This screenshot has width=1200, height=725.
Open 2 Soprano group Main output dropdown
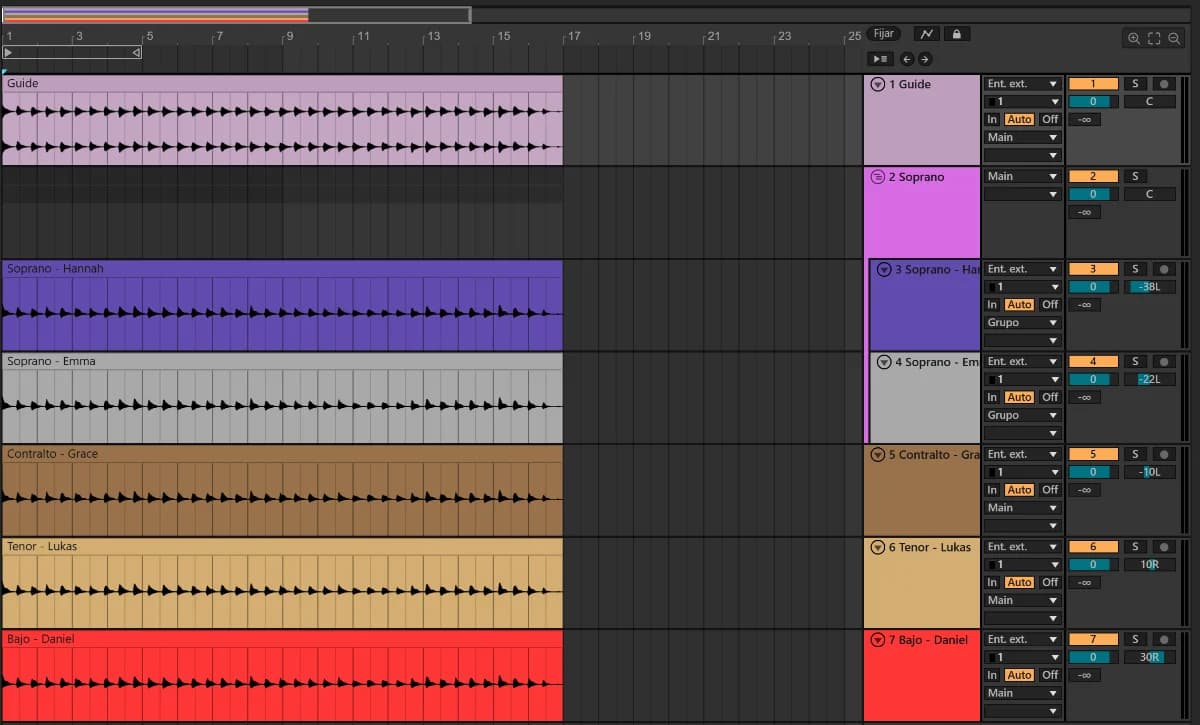[1022, 176]
